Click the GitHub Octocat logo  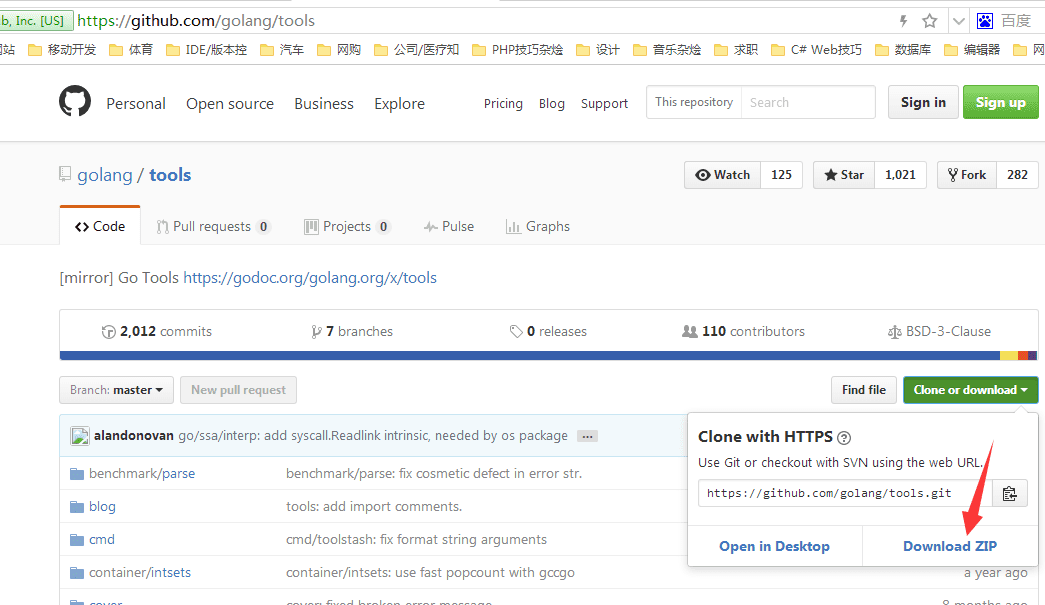(75, 101)
